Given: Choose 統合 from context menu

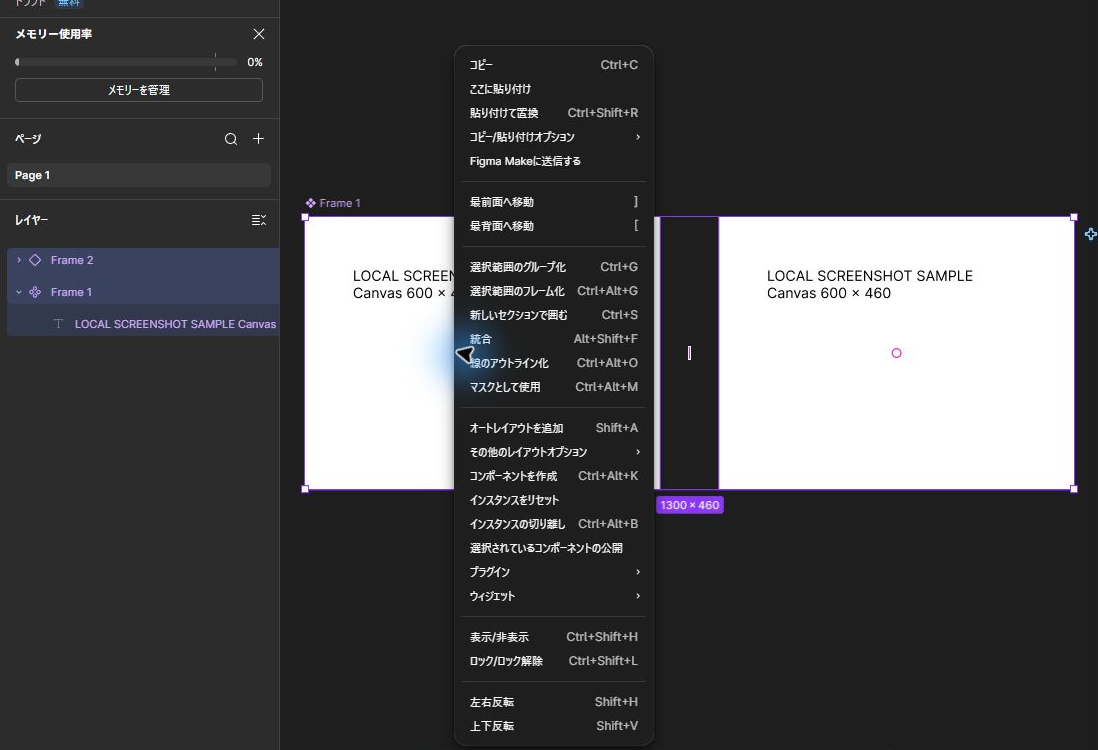Looking at the screenshot, I should (x=554, y=339).
